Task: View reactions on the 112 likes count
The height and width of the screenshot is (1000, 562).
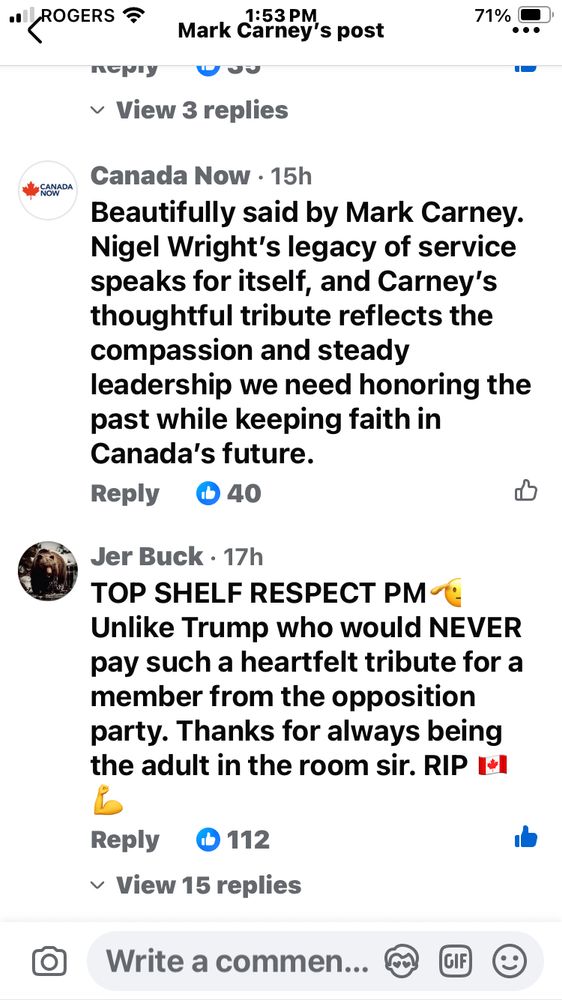Action: point(233,839)
